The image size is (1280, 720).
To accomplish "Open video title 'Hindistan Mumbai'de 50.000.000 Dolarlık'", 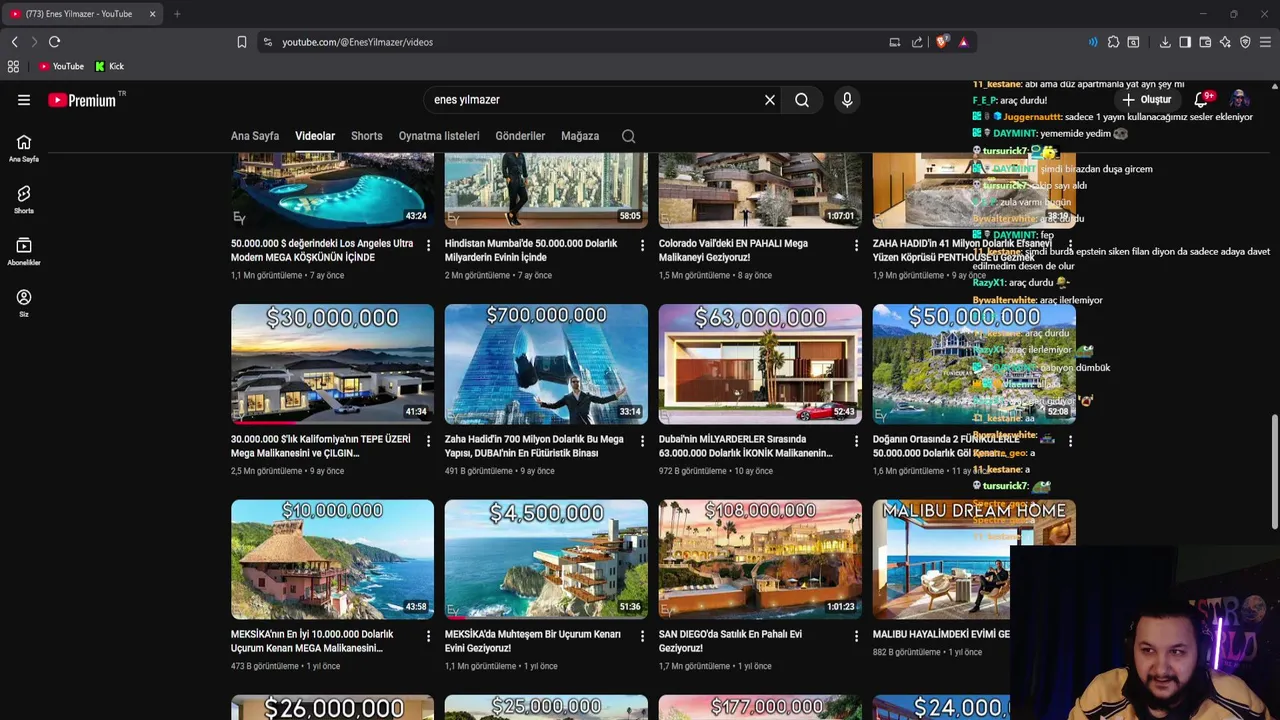I will pos(531,250).
